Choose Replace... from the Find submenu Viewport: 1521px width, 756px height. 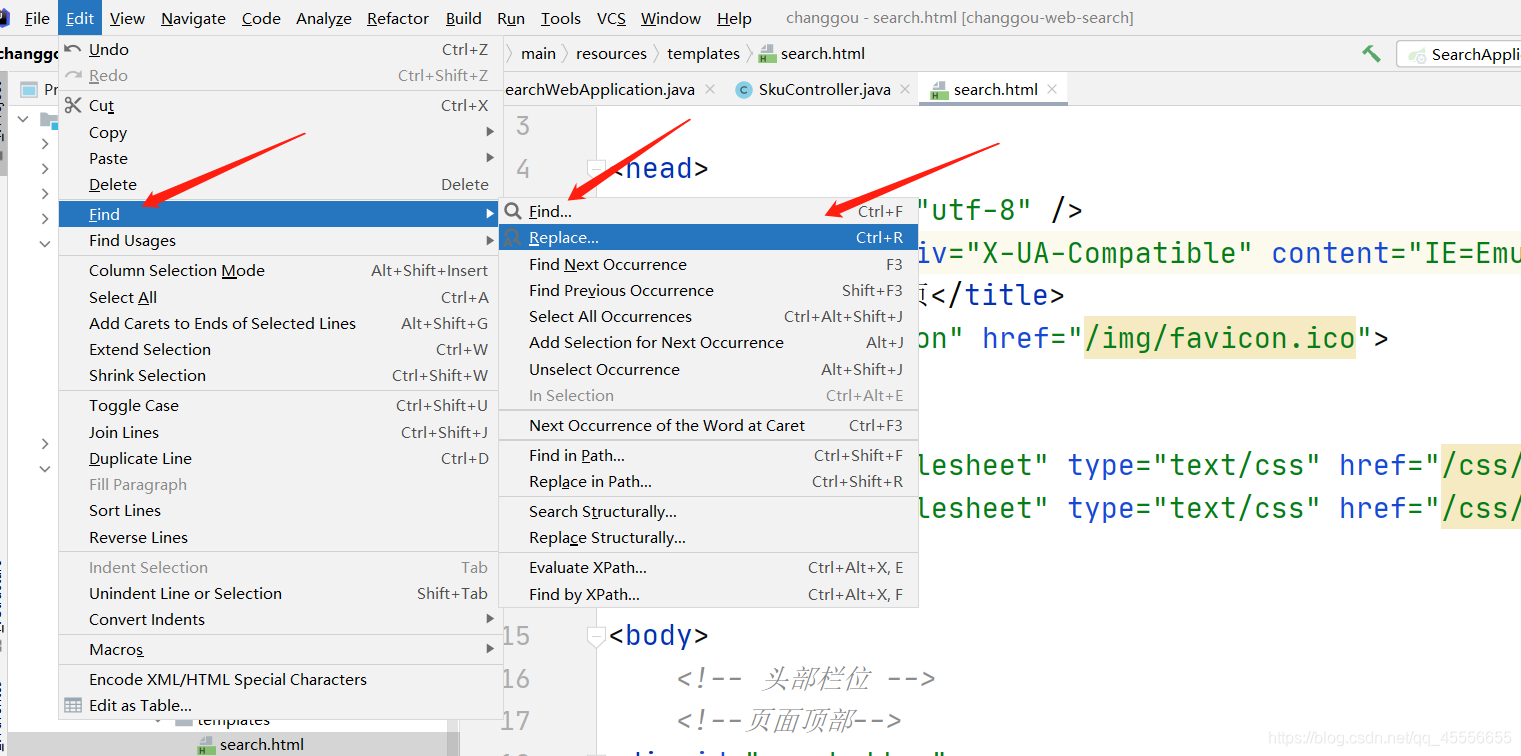[x=708, y=237]
